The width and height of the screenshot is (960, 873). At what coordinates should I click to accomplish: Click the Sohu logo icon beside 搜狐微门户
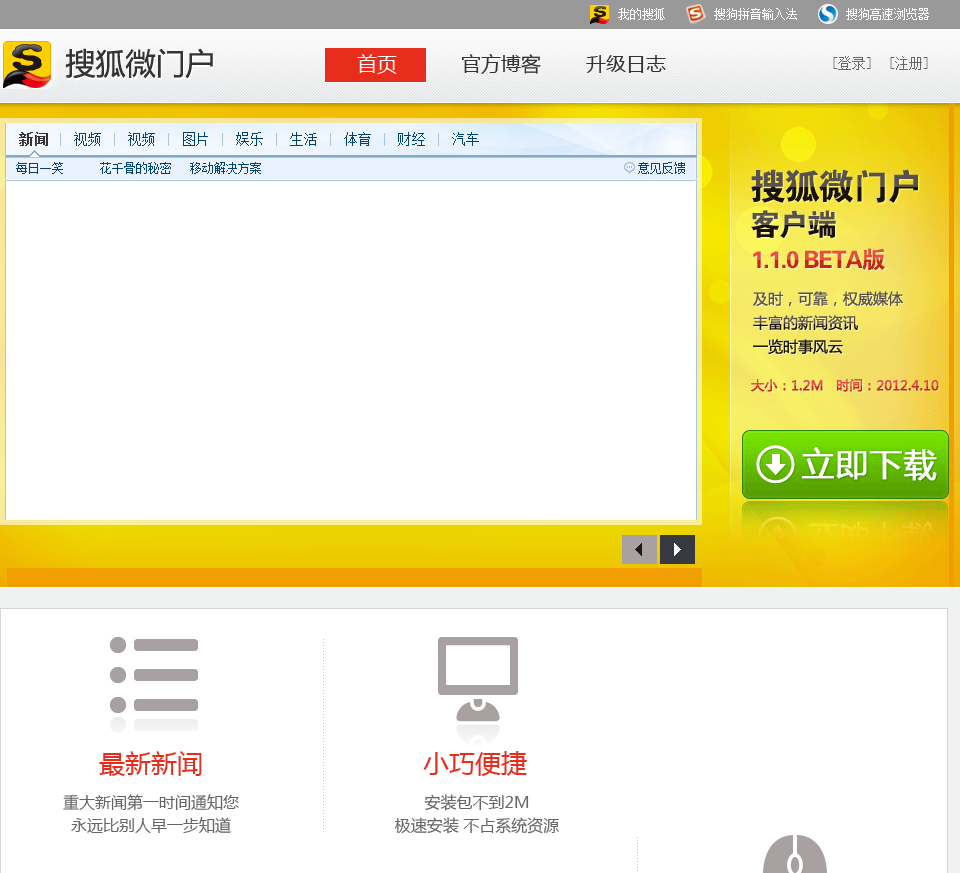[27, 64]
